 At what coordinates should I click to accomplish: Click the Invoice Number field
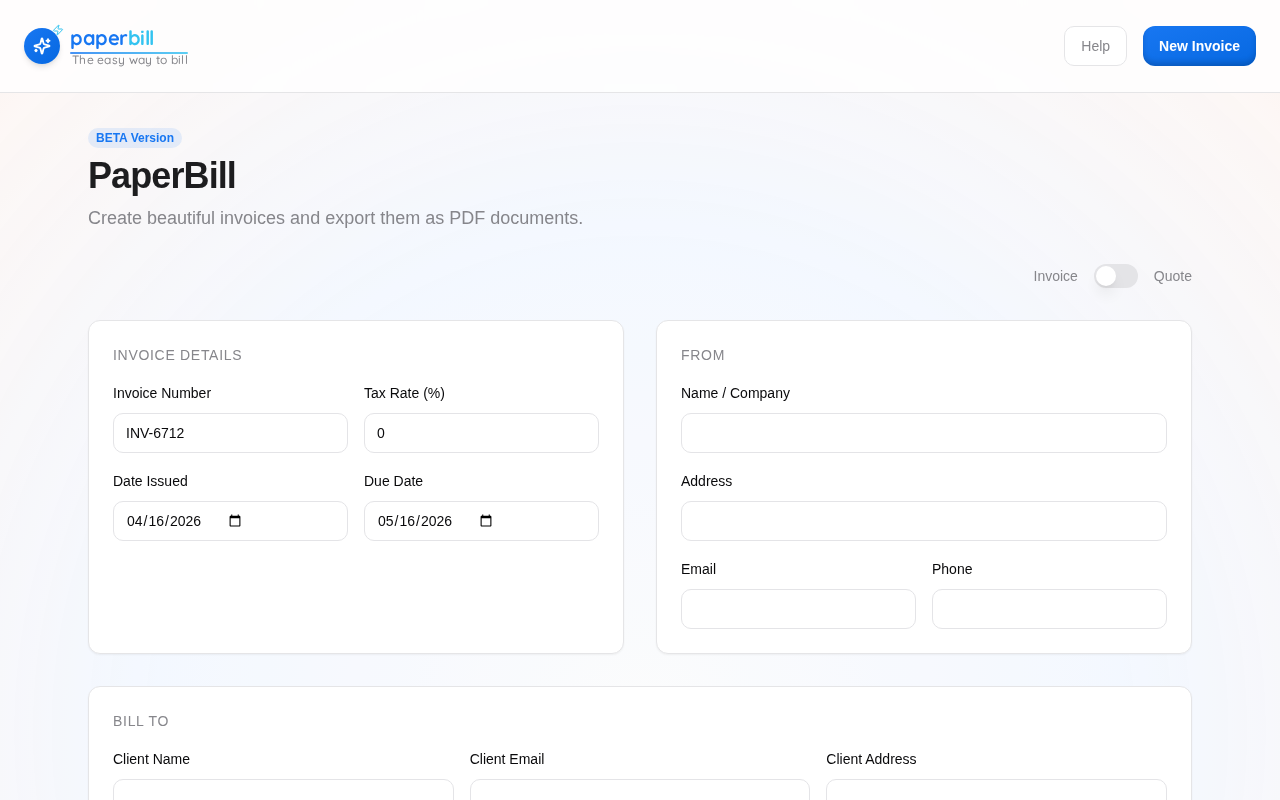click(x=230, y=433)
